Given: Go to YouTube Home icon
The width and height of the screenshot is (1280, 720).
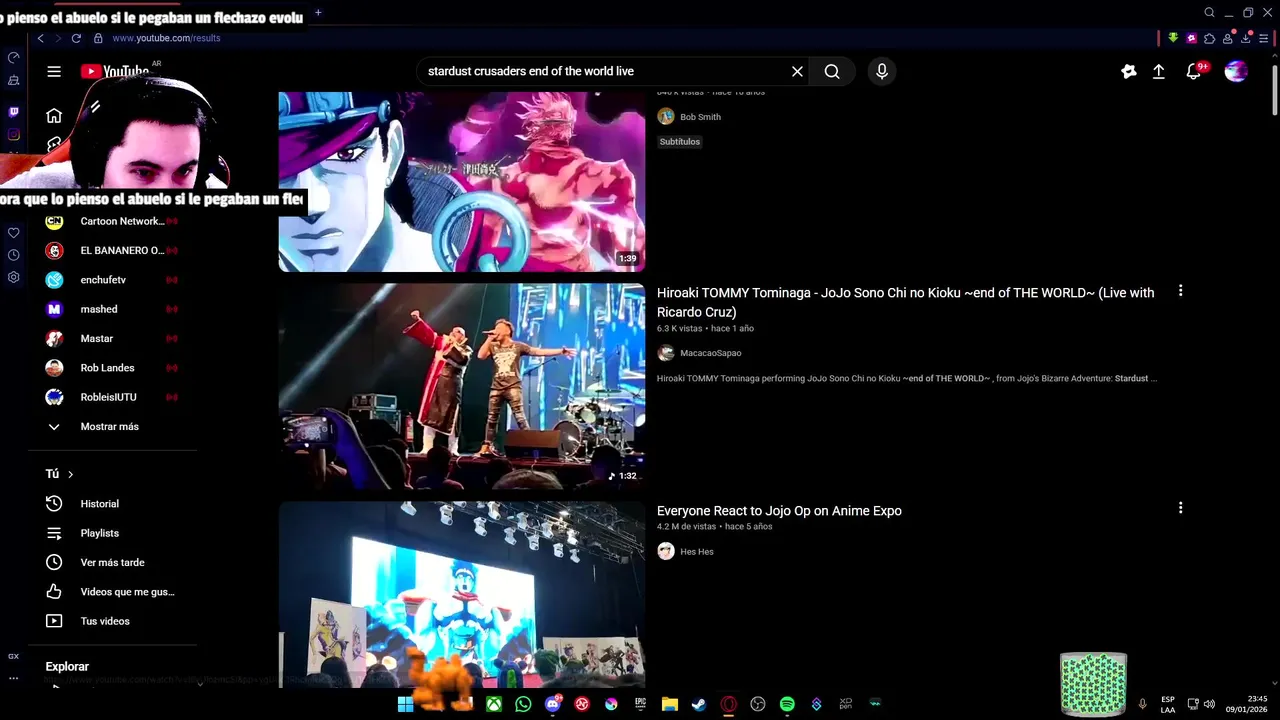Looking at the screenshot, I should click(x=54, y=115).
